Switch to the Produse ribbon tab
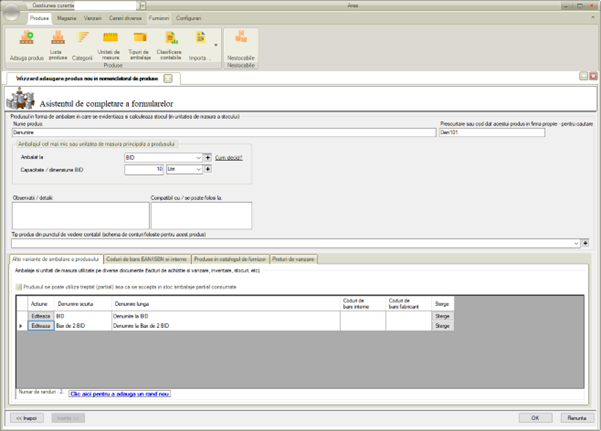The width and height of the screenshot is (601, 431). pos(39,18)
